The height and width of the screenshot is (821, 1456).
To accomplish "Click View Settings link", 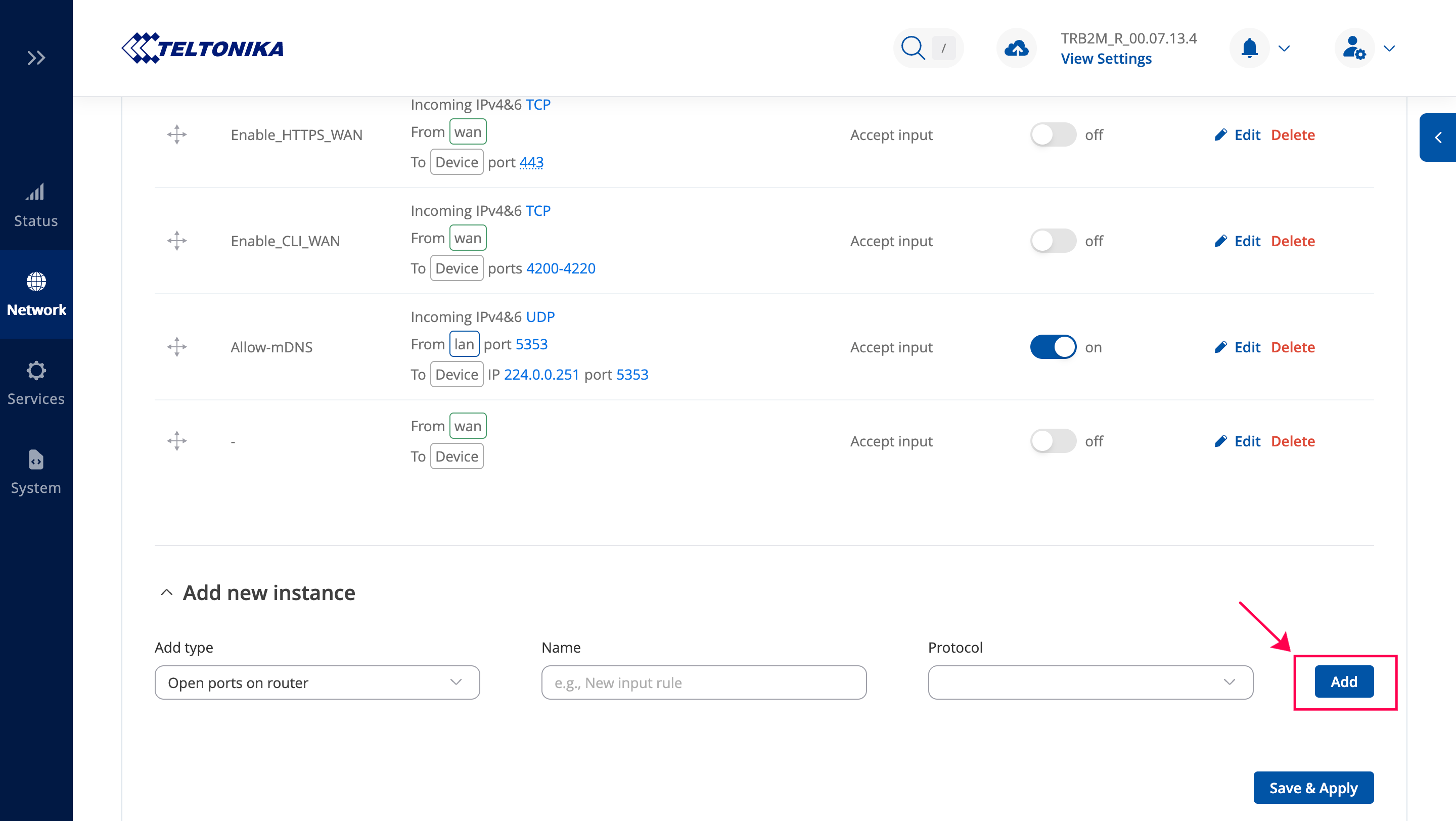I will (x=1106, y=59).
